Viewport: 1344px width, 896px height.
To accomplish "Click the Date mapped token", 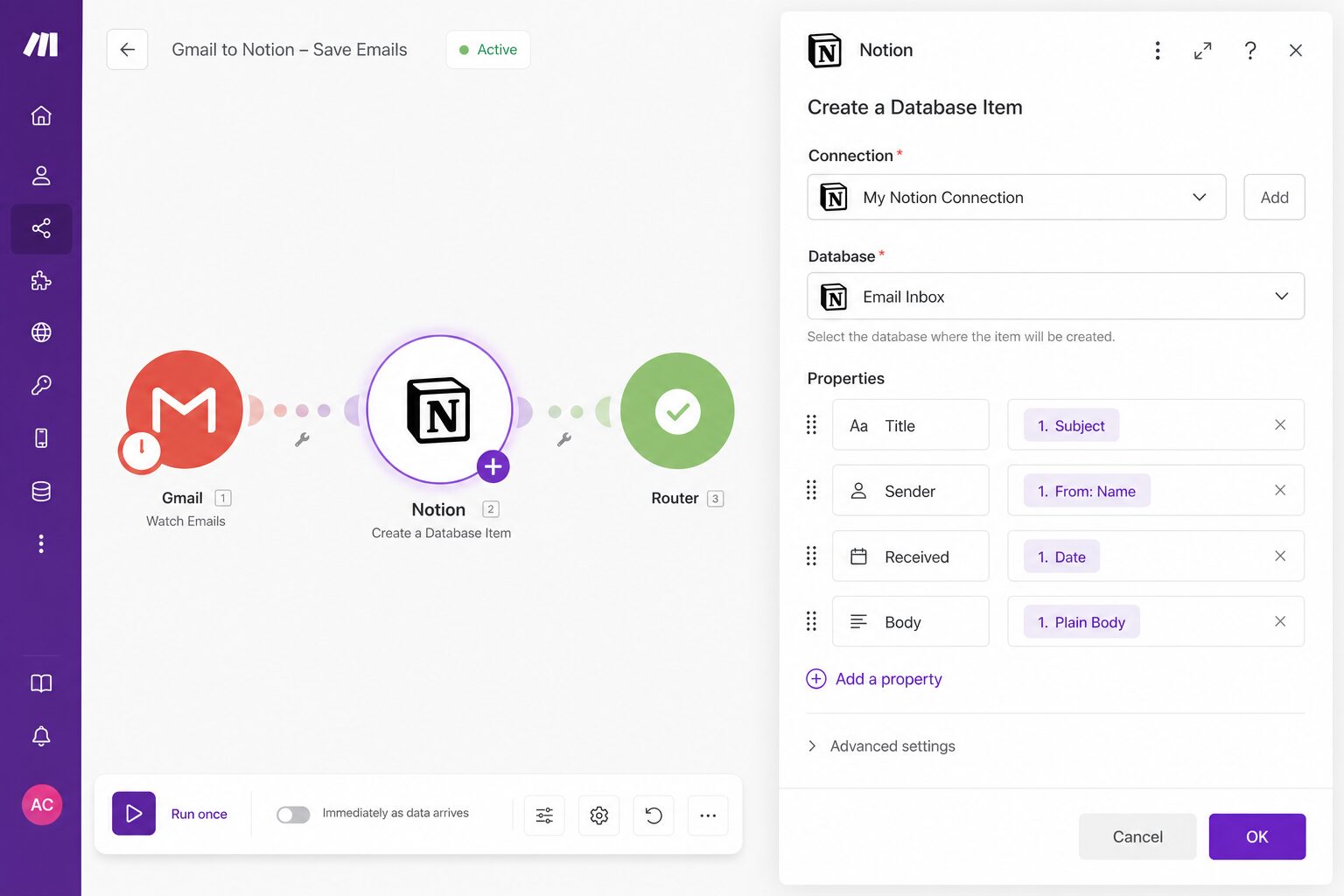I will tap(1061, 556).
